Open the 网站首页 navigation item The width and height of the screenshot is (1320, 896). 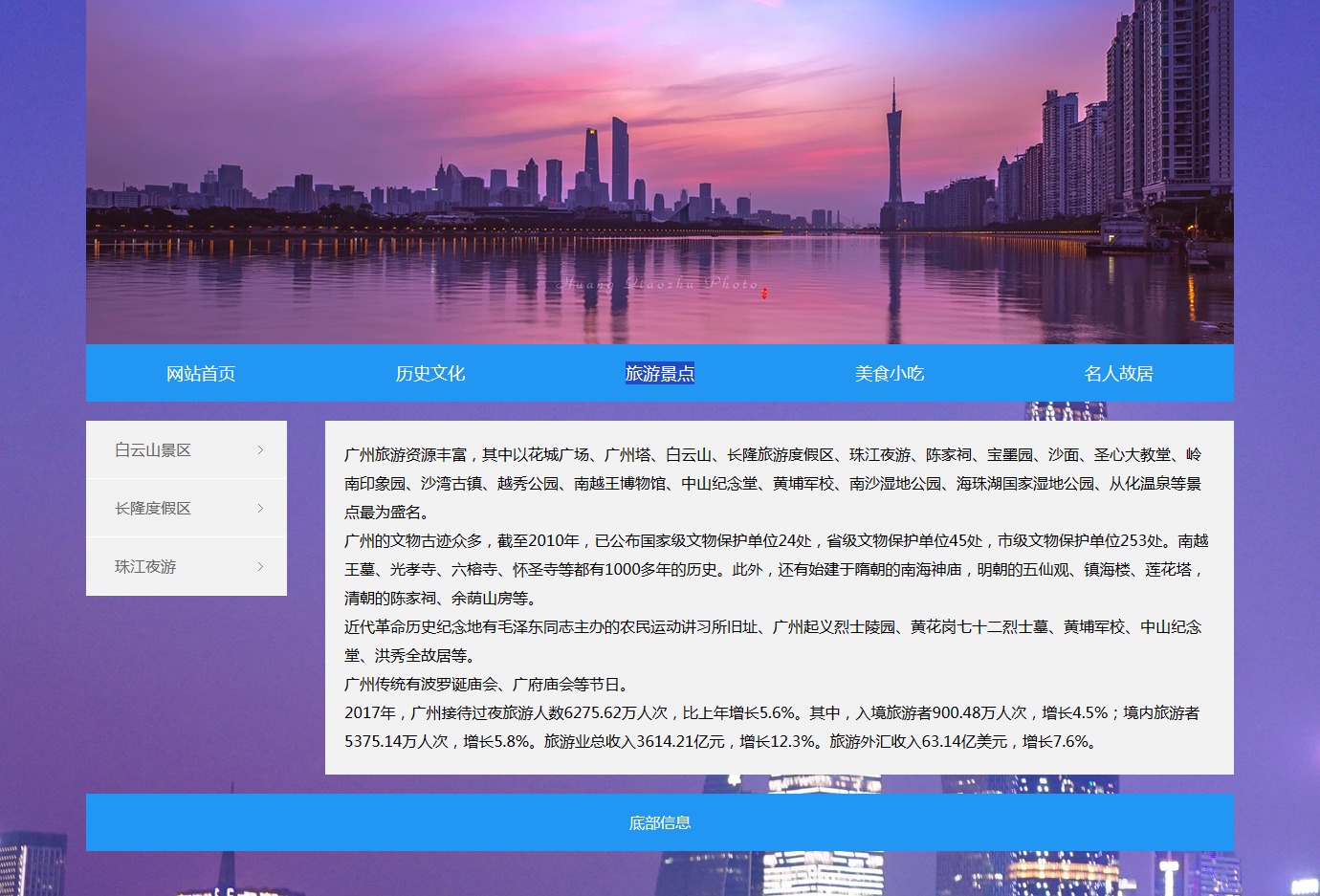pyautogui.click(x=201, y=373)
